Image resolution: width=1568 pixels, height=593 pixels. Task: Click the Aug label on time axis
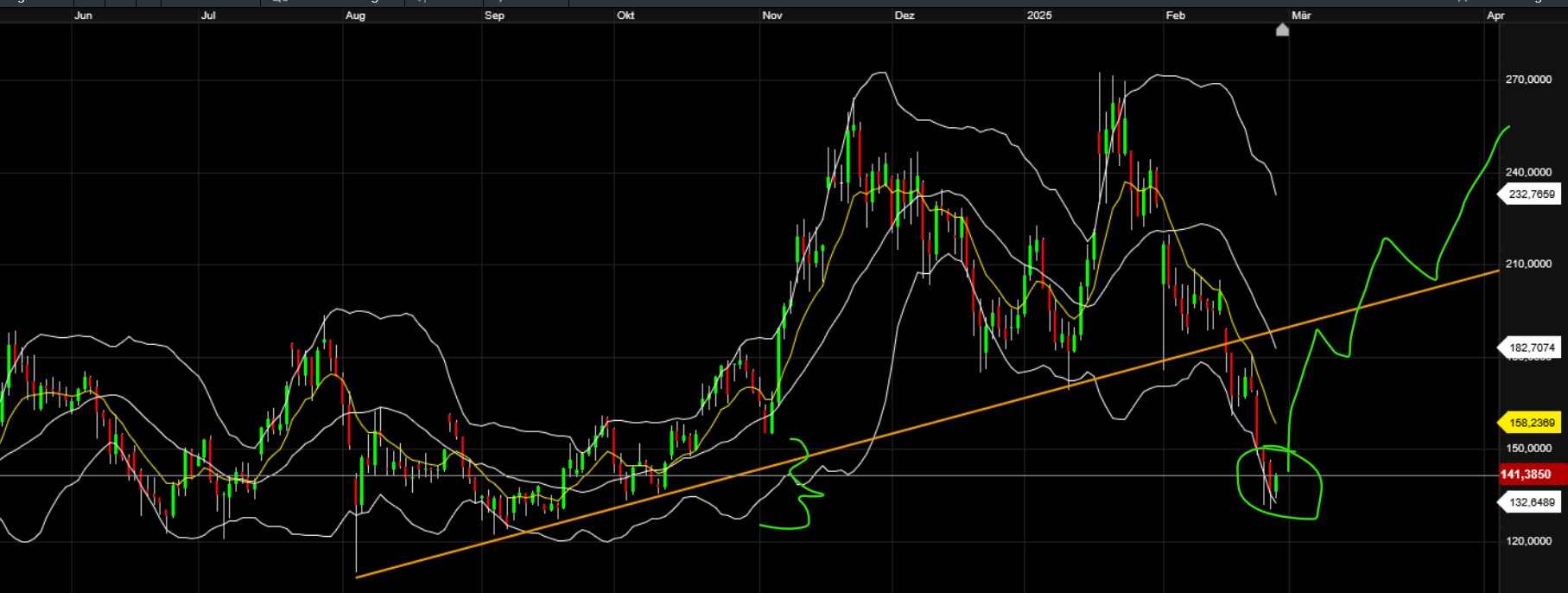[x=355, y=16]
